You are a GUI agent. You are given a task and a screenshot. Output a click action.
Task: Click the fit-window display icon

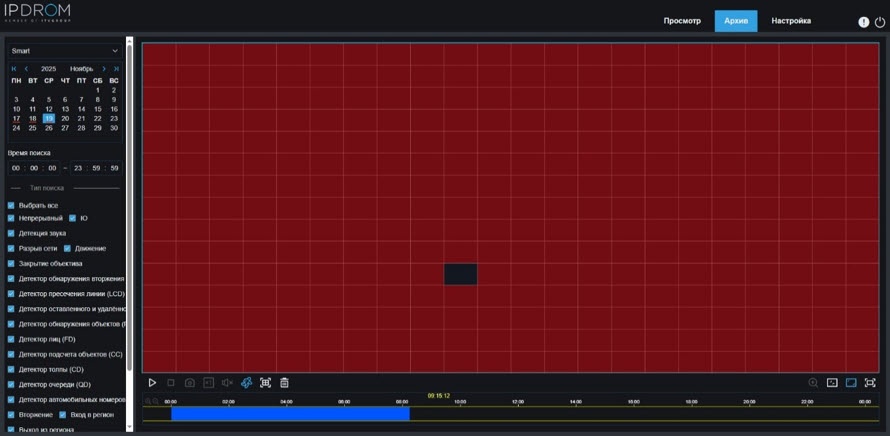click(x=851, y=383)
